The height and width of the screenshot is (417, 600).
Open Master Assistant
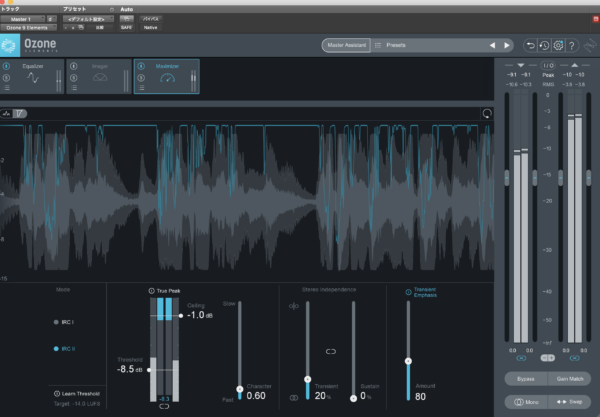[346, 45]
